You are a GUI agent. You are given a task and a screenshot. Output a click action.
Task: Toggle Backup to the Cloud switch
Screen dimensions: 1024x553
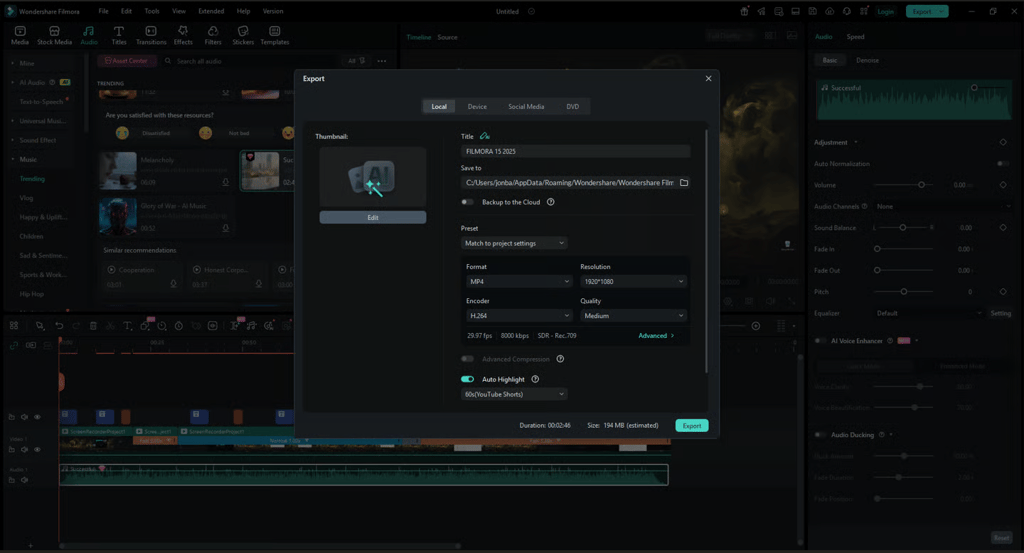pos(468,202)
